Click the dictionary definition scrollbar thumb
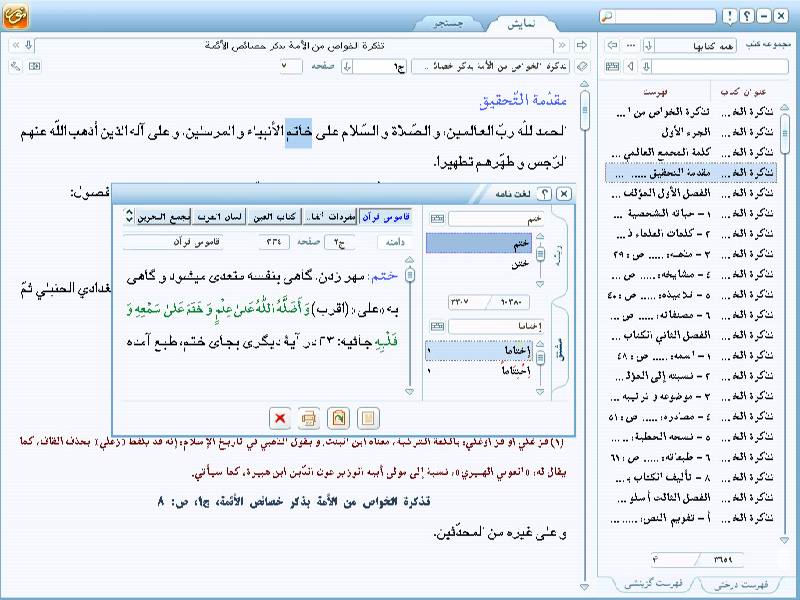Image resolution: width=800 pixels, height=600 pixels. [409, 275]
